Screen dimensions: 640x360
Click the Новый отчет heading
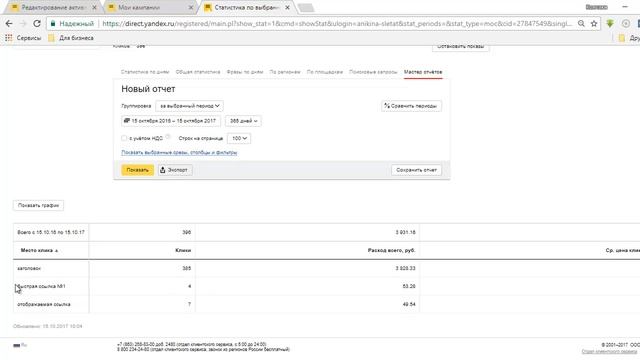(x=148, y=89)
